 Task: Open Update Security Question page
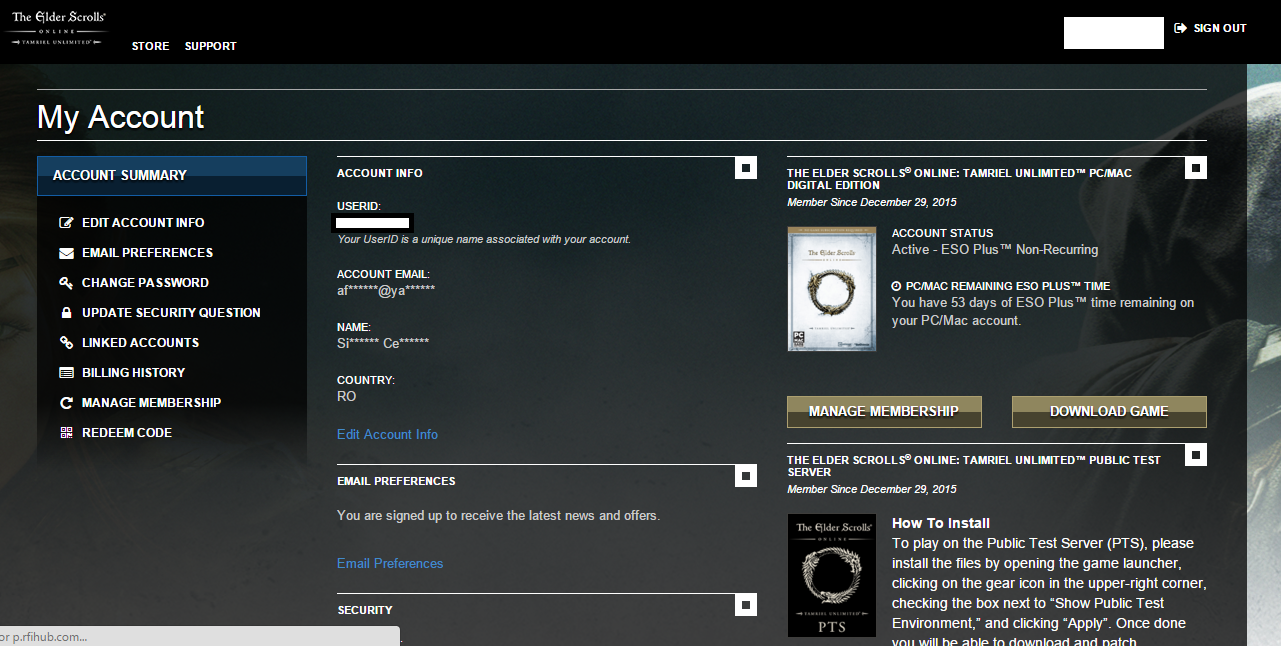point(171,313)
